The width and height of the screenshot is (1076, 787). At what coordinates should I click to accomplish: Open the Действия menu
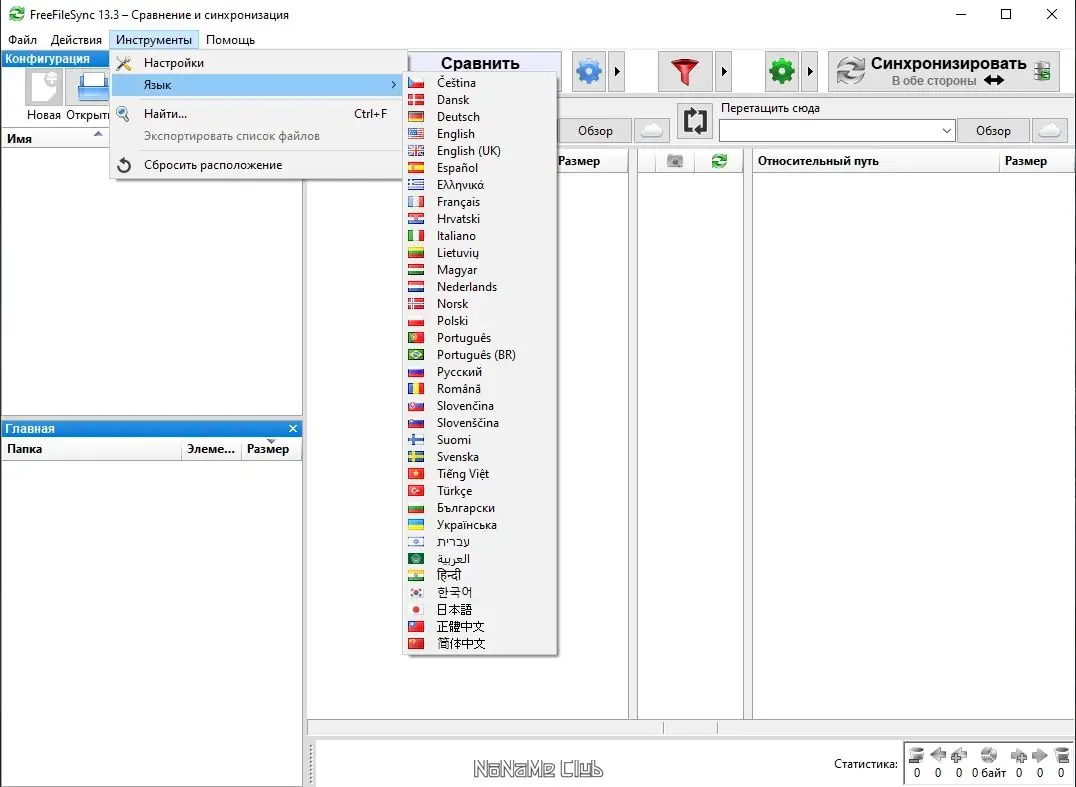[76, 40]
